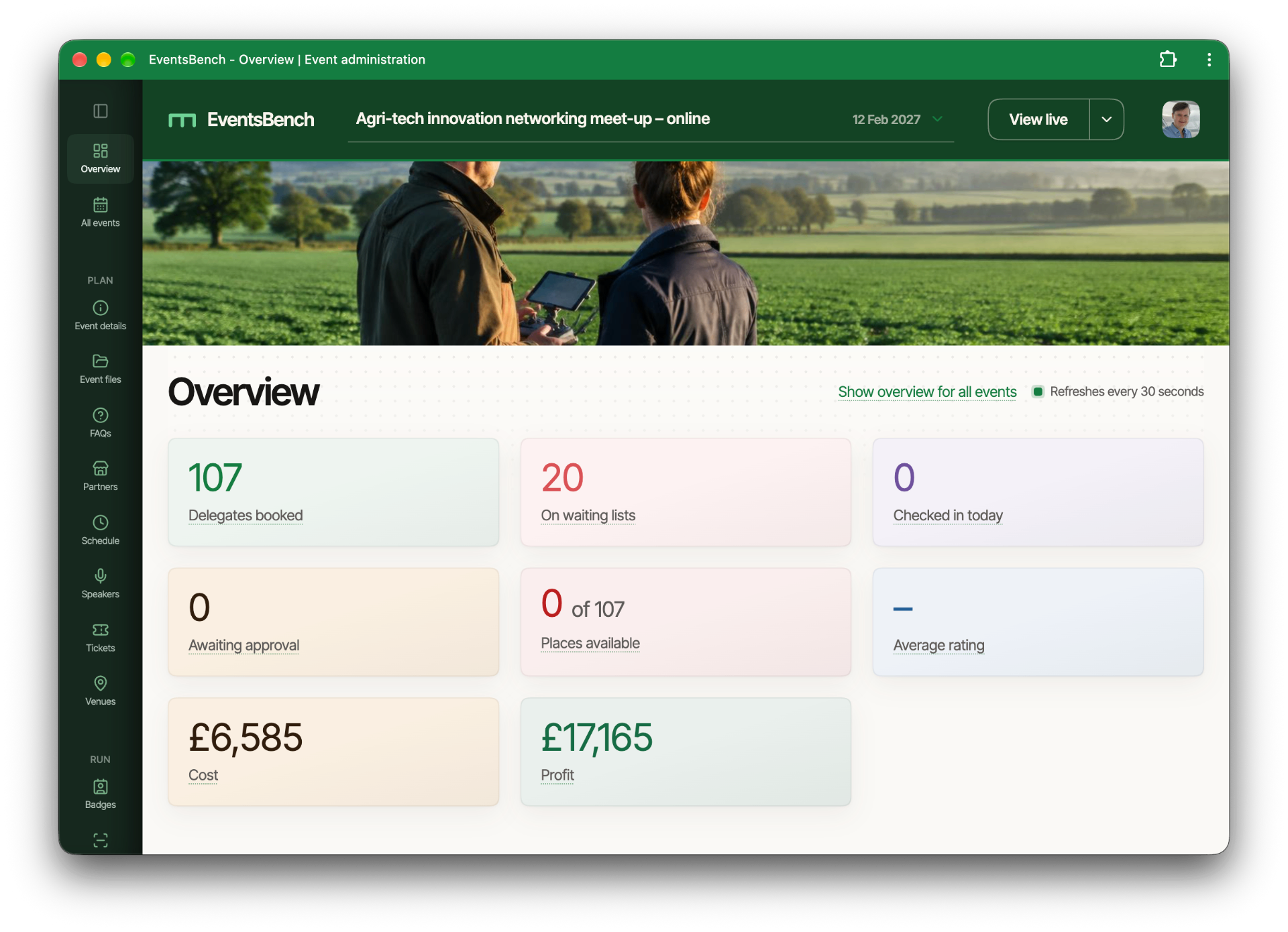The width and height of the screenshot is (1288, 932).
Task: Open the On waiting lists card
Action: (x=686, y=492)
